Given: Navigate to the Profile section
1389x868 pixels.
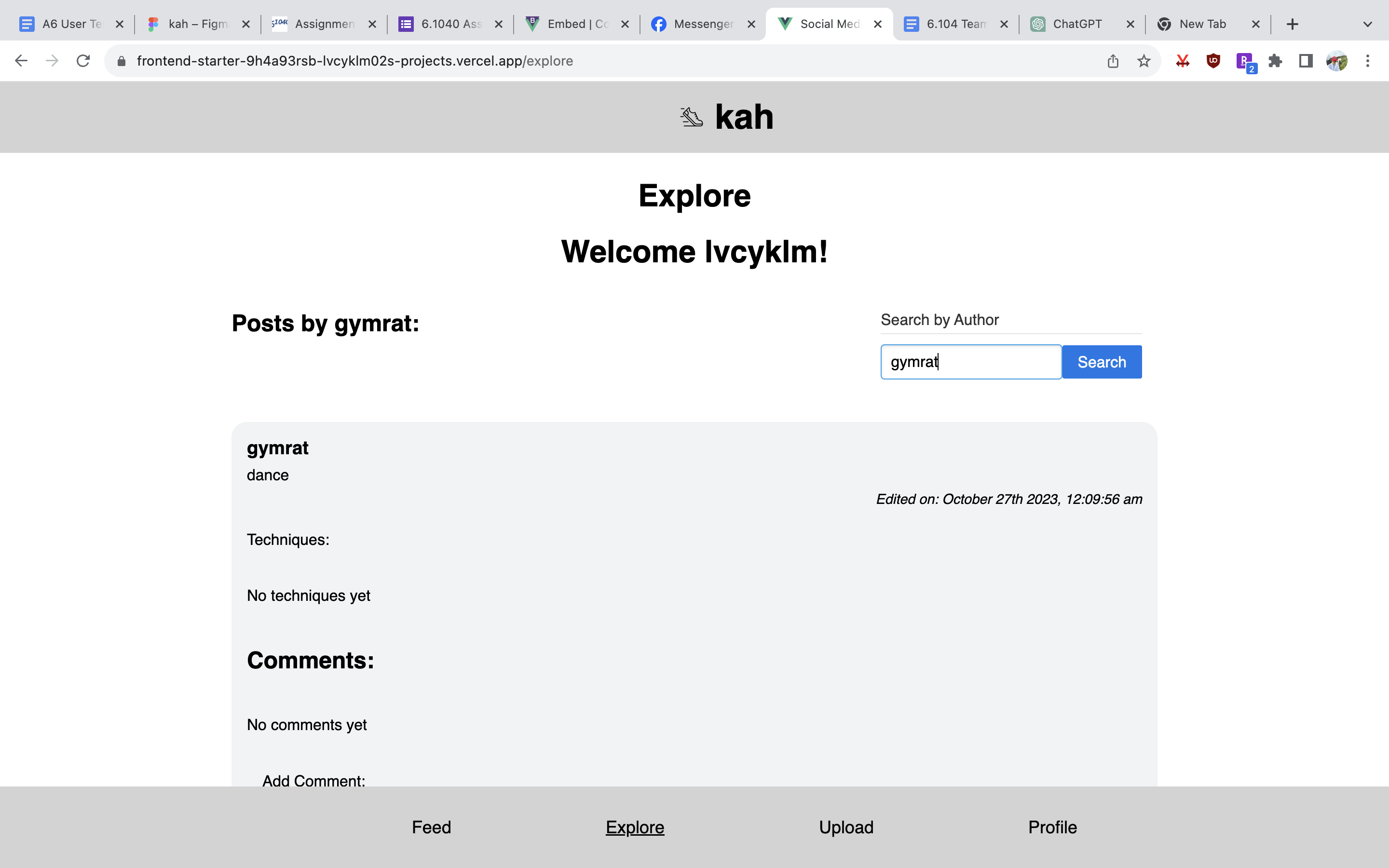Looking at the screenshot, I should (1052, 828).
